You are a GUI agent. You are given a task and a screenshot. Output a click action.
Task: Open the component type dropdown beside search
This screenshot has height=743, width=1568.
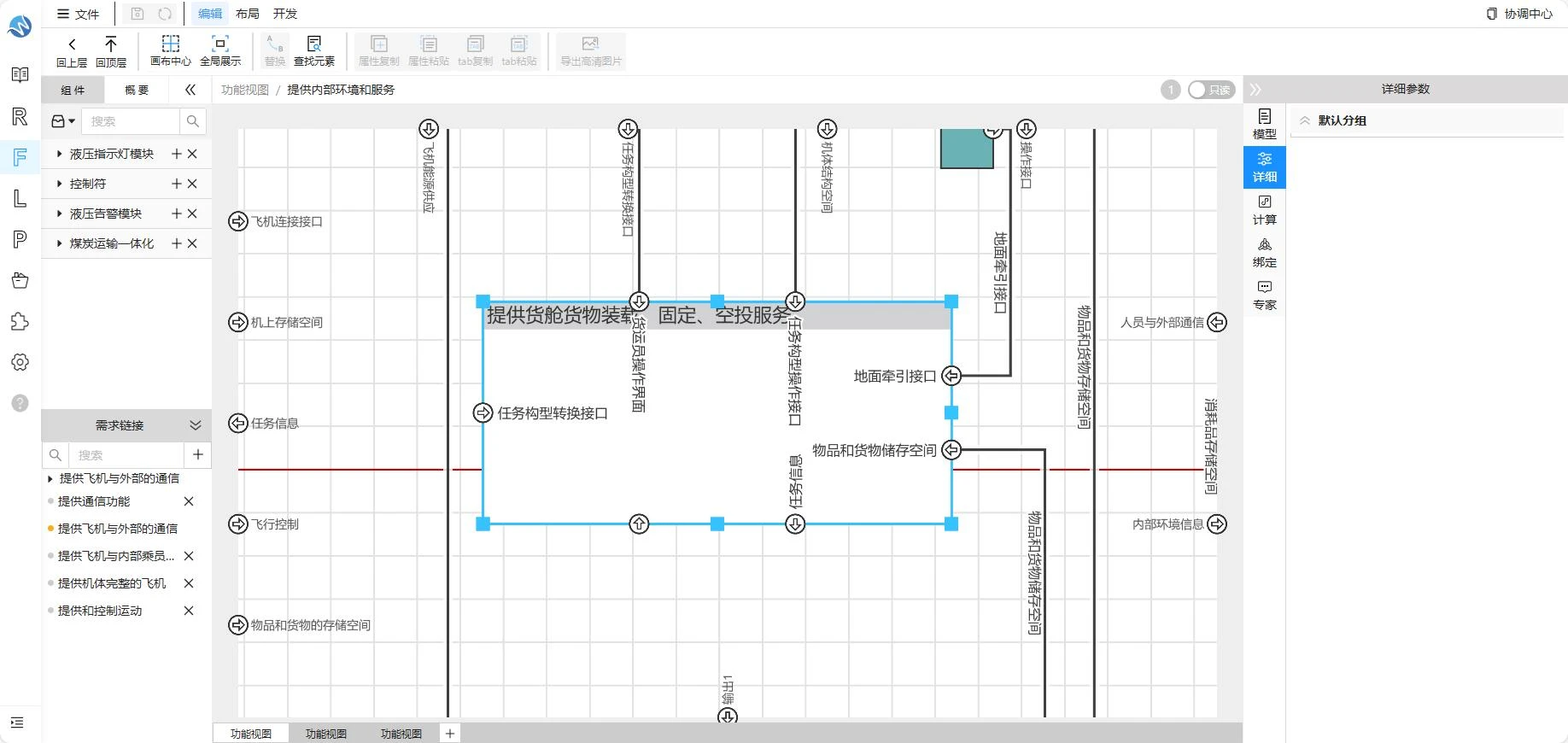63,121
